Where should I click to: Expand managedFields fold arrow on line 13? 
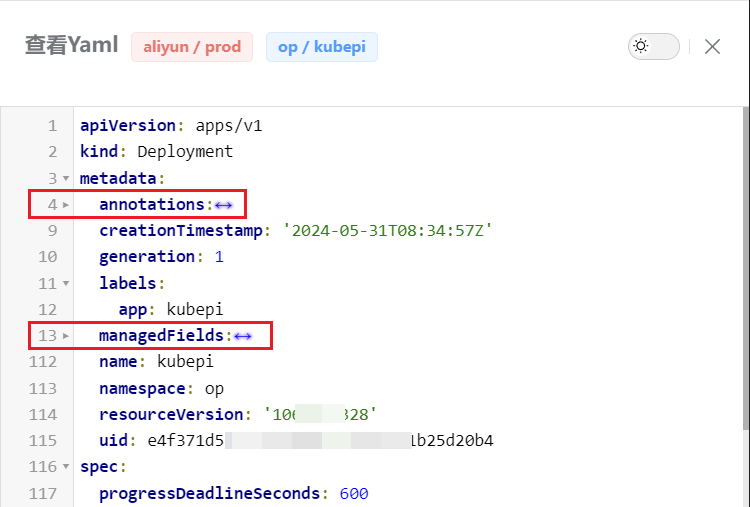coord(66,336)
